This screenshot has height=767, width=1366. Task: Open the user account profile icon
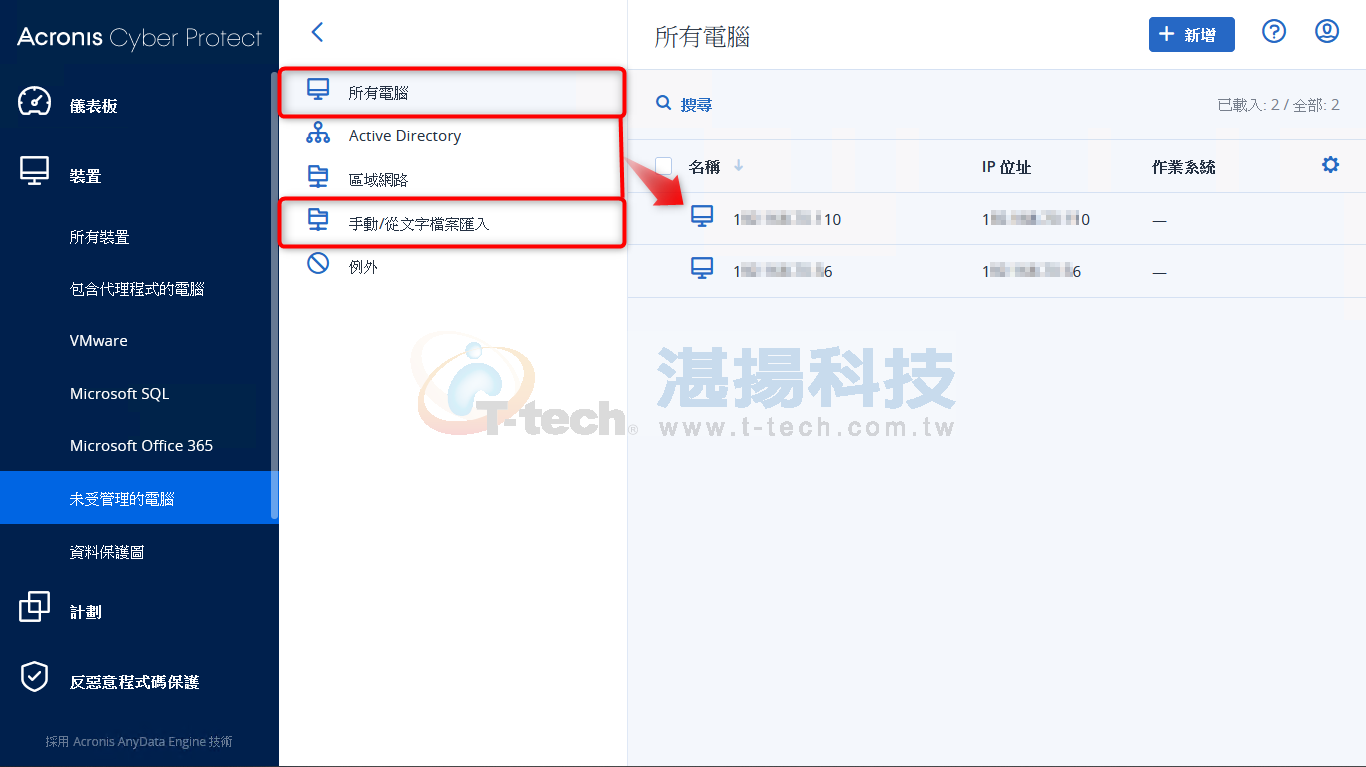(x=1326, y=32)
